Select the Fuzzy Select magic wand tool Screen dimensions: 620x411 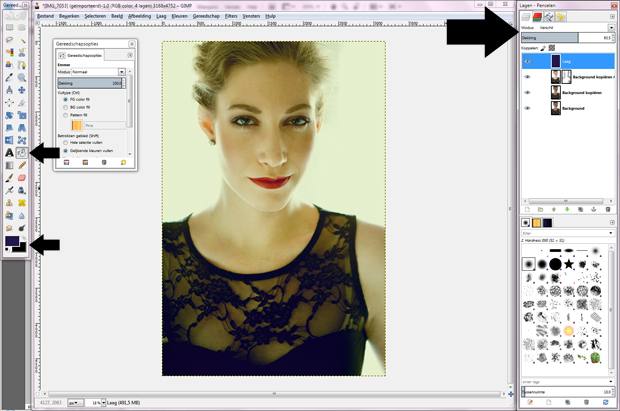point(22,40)
